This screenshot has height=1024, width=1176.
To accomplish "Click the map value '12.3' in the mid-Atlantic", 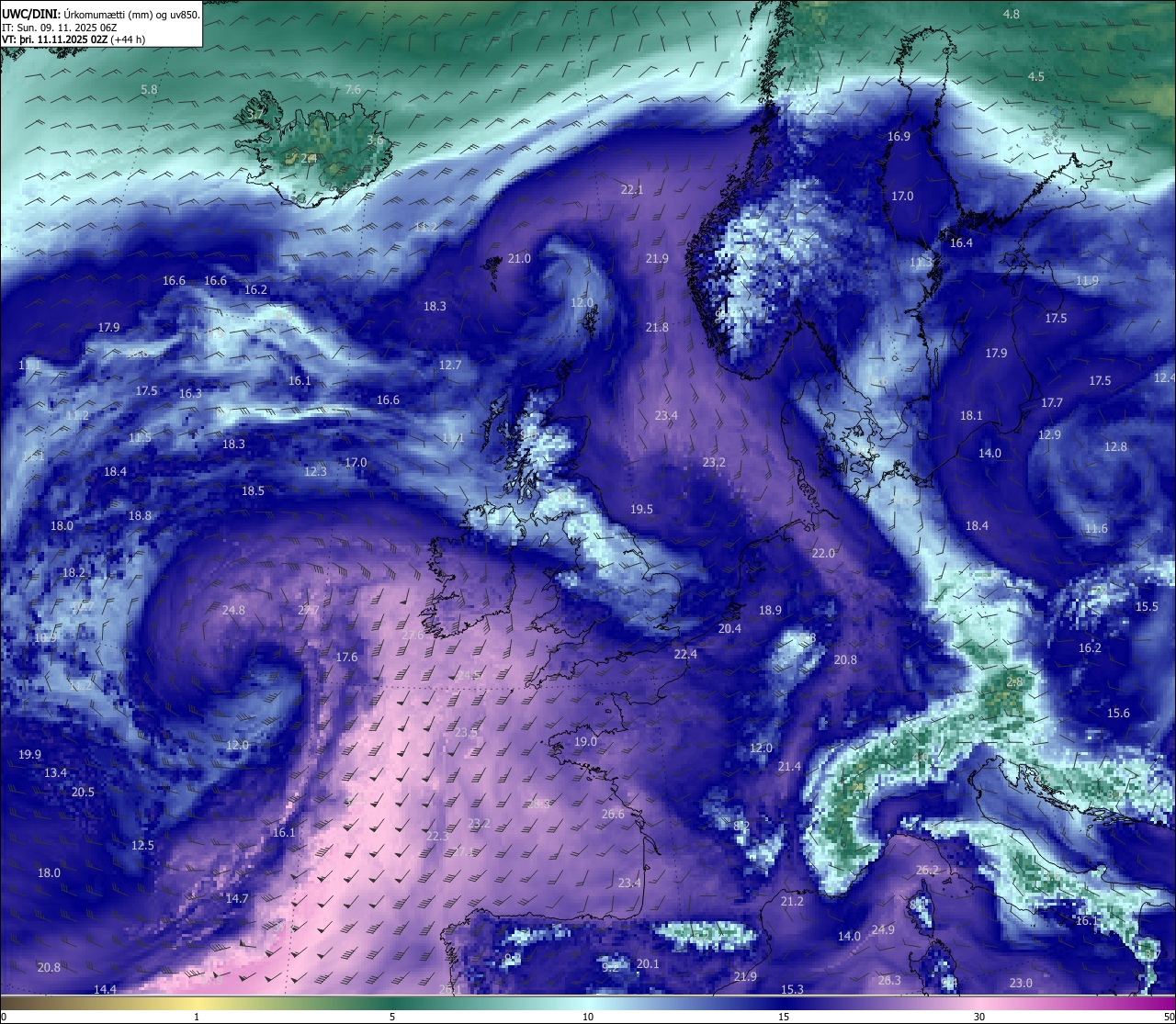I will [315, 472].
